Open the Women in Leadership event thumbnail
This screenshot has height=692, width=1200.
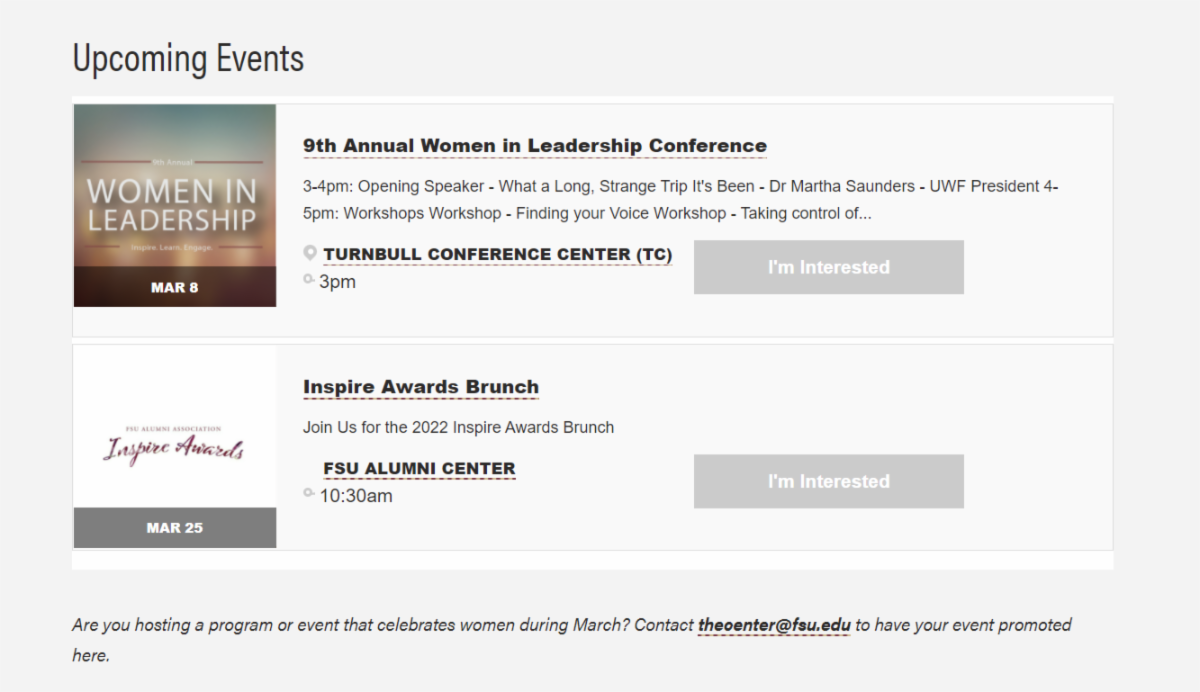click(175, 205)
